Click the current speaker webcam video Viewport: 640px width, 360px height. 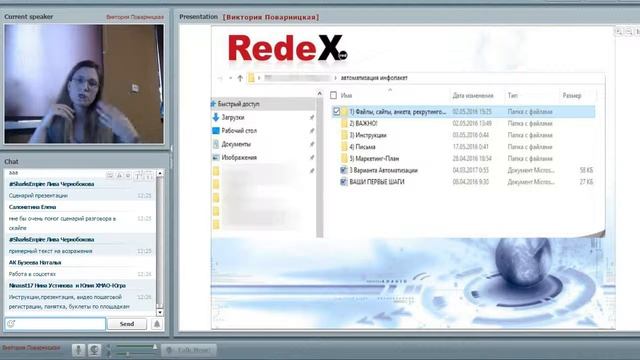coord(84,84)
